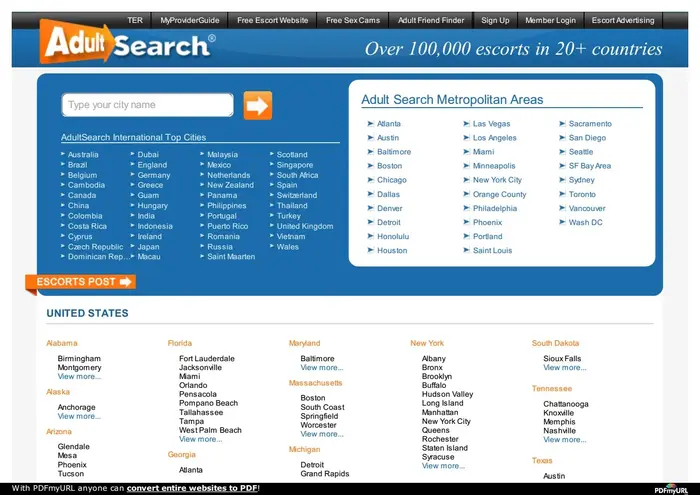
Task: Open Birmingham under Alabama
Action: click(x=79, y=358)
